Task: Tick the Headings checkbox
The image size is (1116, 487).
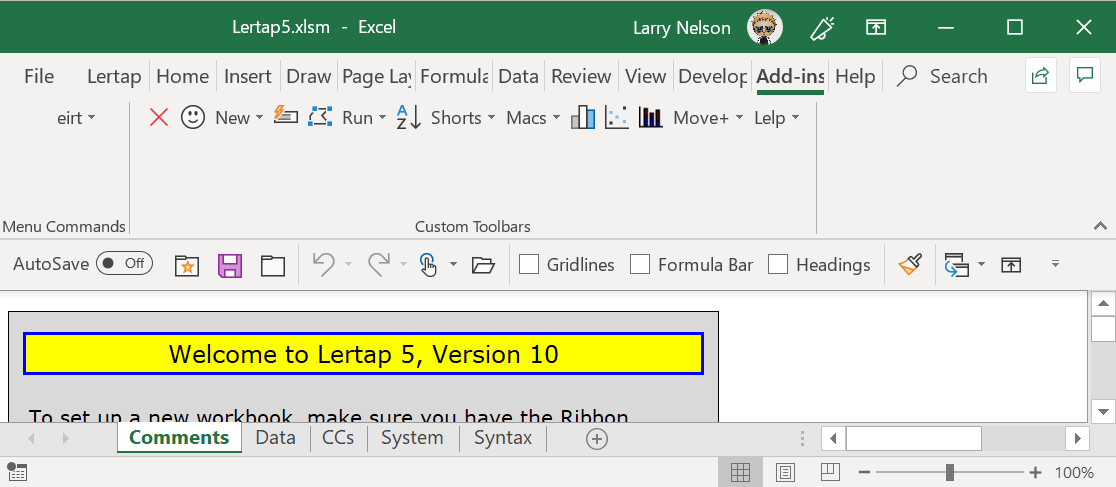Action: [x=778, y=265]
